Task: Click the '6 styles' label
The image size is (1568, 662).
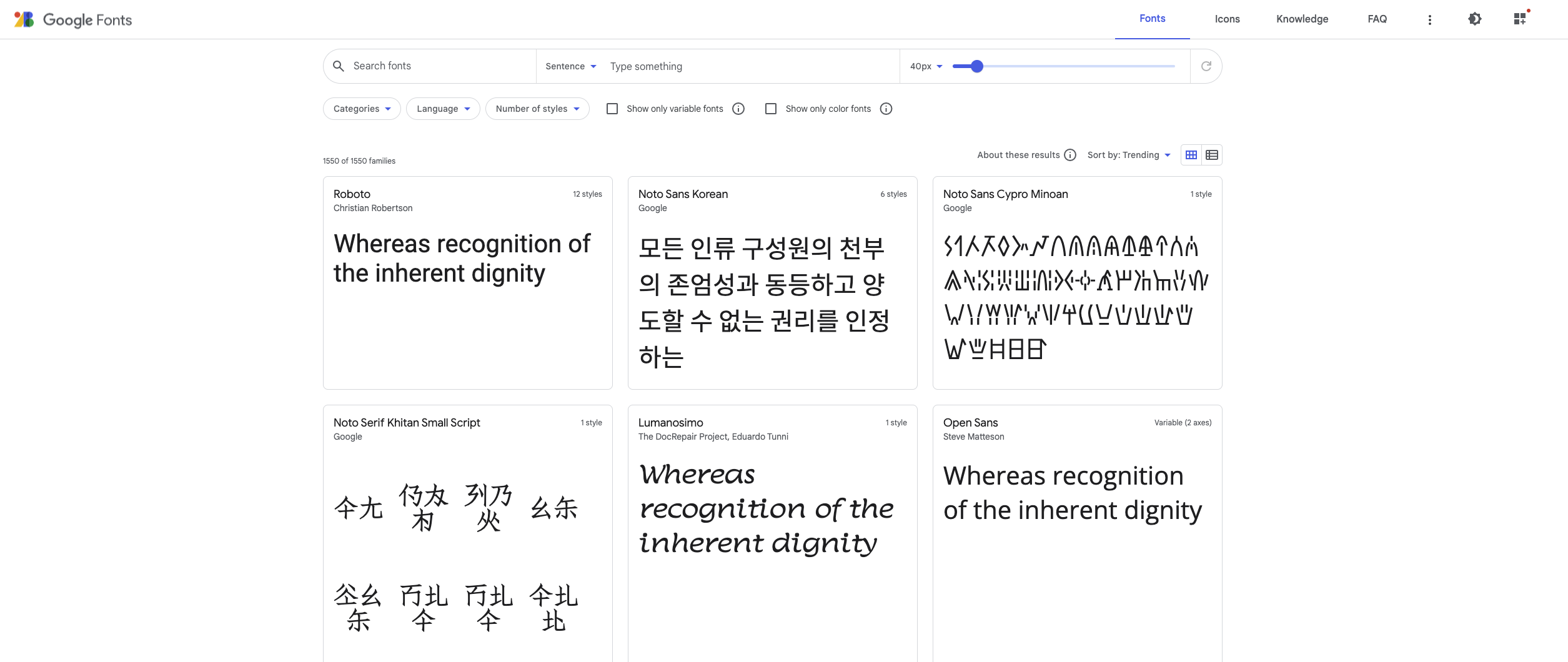Action: 893,194
